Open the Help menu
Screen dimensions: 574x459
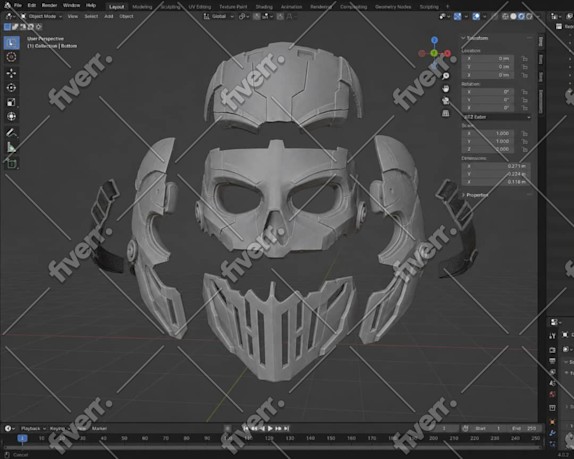coord(91,5)
